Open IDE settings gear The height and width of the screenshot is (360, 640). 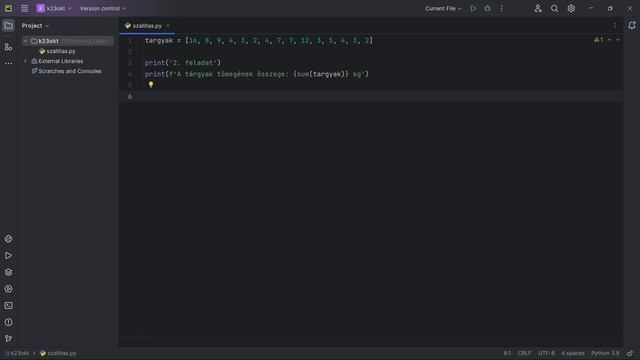[571, 8]
